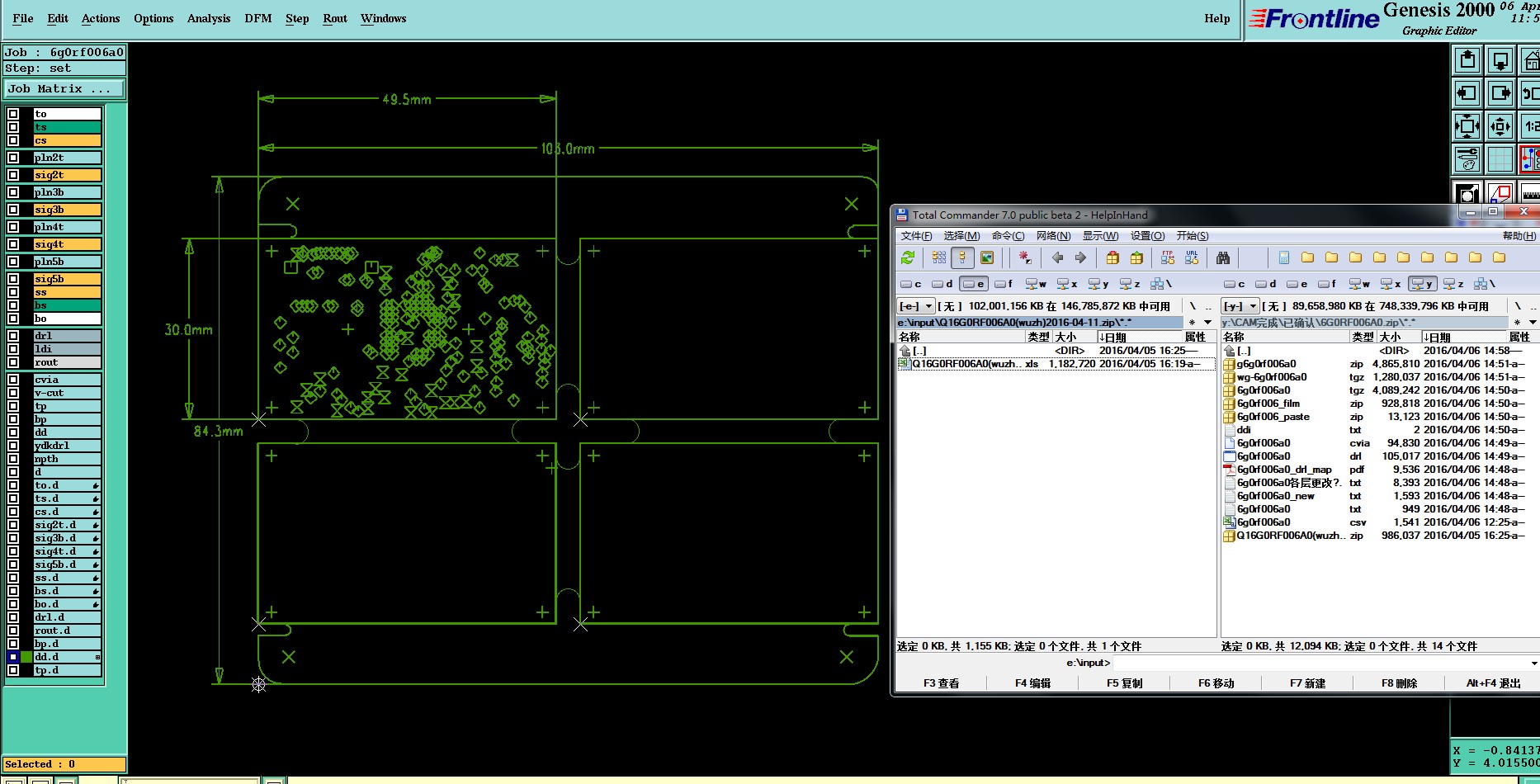Click the zoom out arrows icon
This screenshot has height=784, width=1540.
(x=1500, y=126)
